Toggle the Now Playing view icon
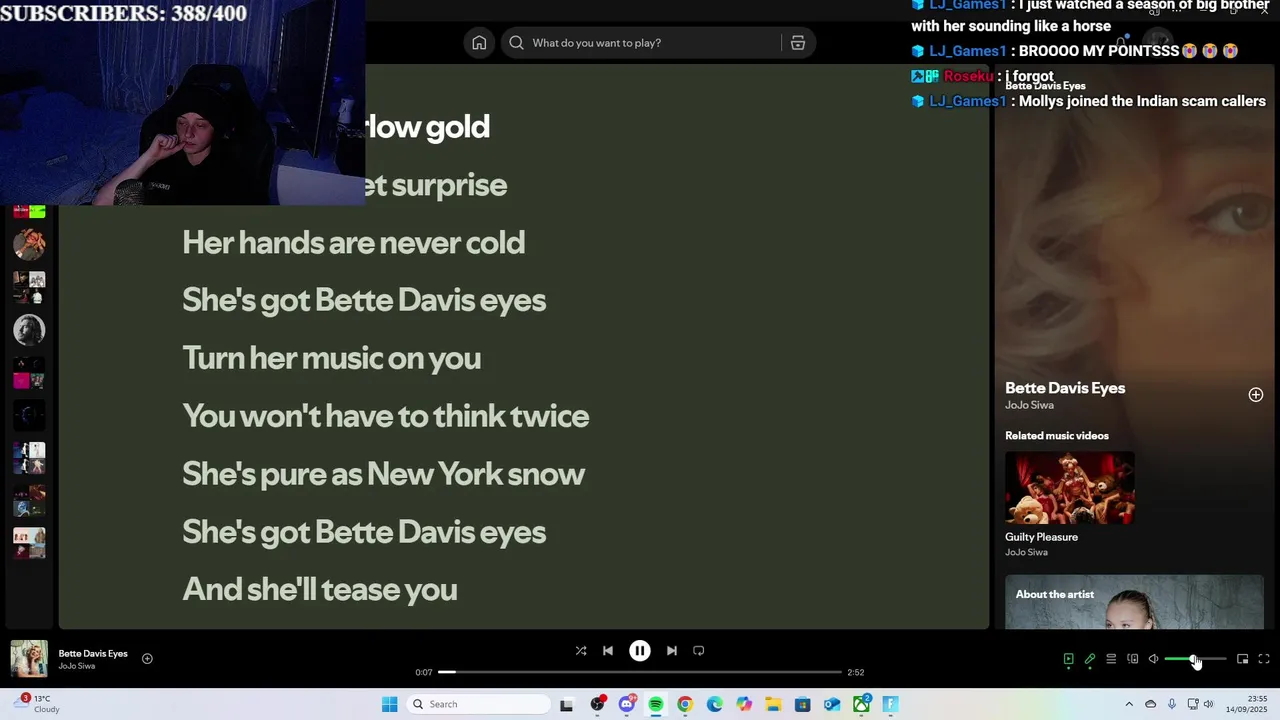The width and height of the screenshot is (1280, 720). pyautogui.click(x=1068, y=659)
